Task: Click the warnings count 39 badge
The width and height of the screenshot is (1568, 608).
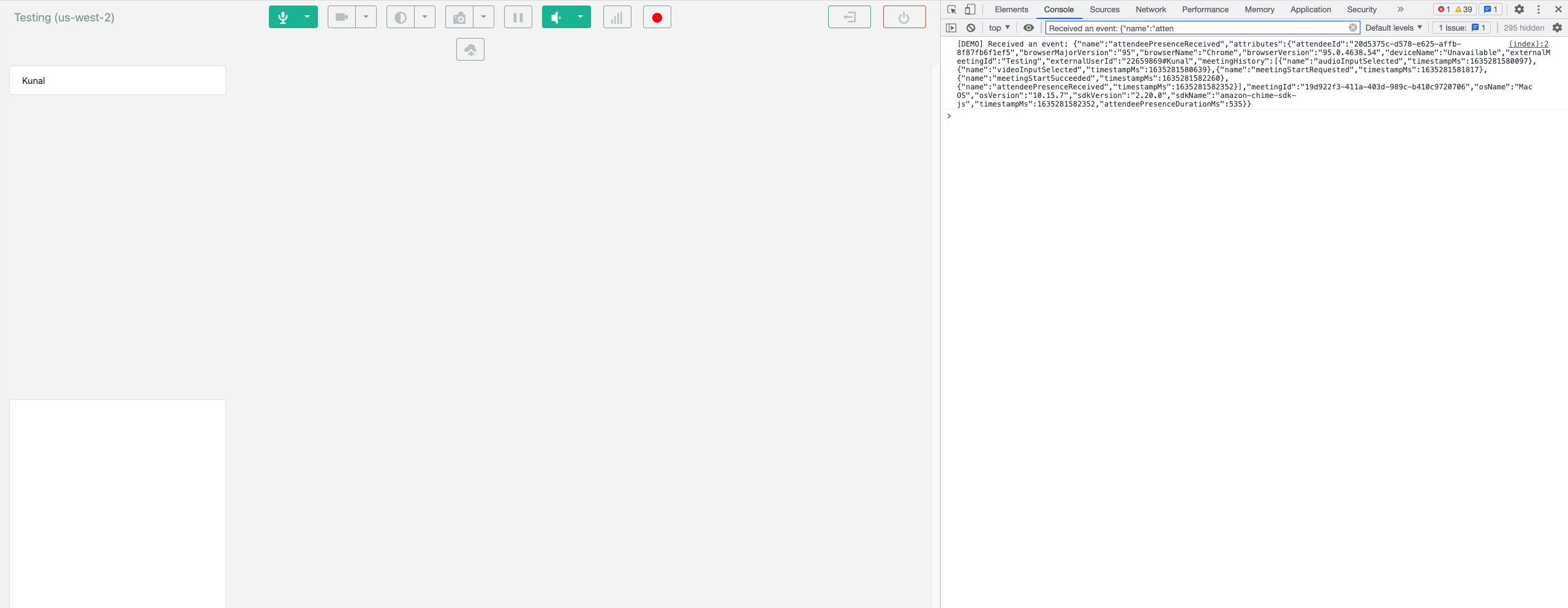Action: tap(1464, 9)
